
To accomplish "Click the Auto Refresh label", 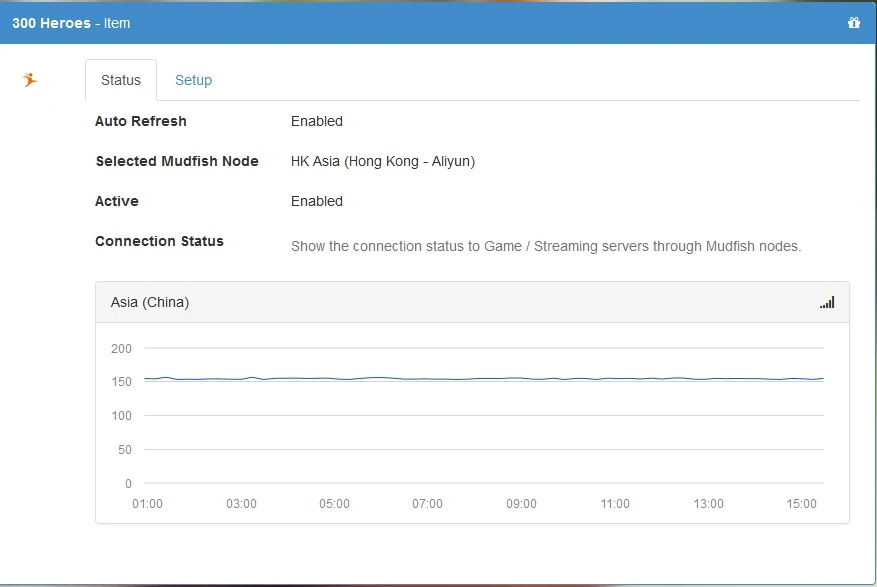I will coord(141,121).
